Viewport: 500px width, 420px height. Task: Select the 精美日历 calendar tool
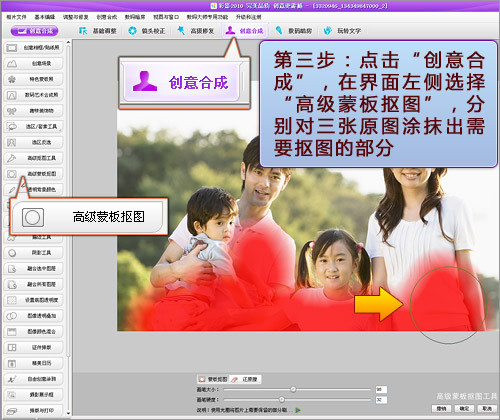coord(33,363)
